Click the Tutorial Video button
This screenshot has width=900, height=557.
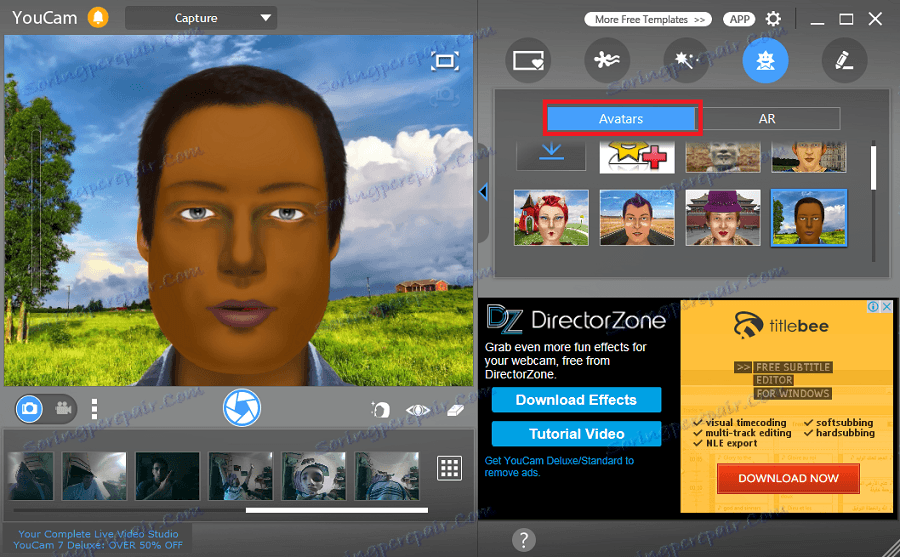tap(576, 434)
